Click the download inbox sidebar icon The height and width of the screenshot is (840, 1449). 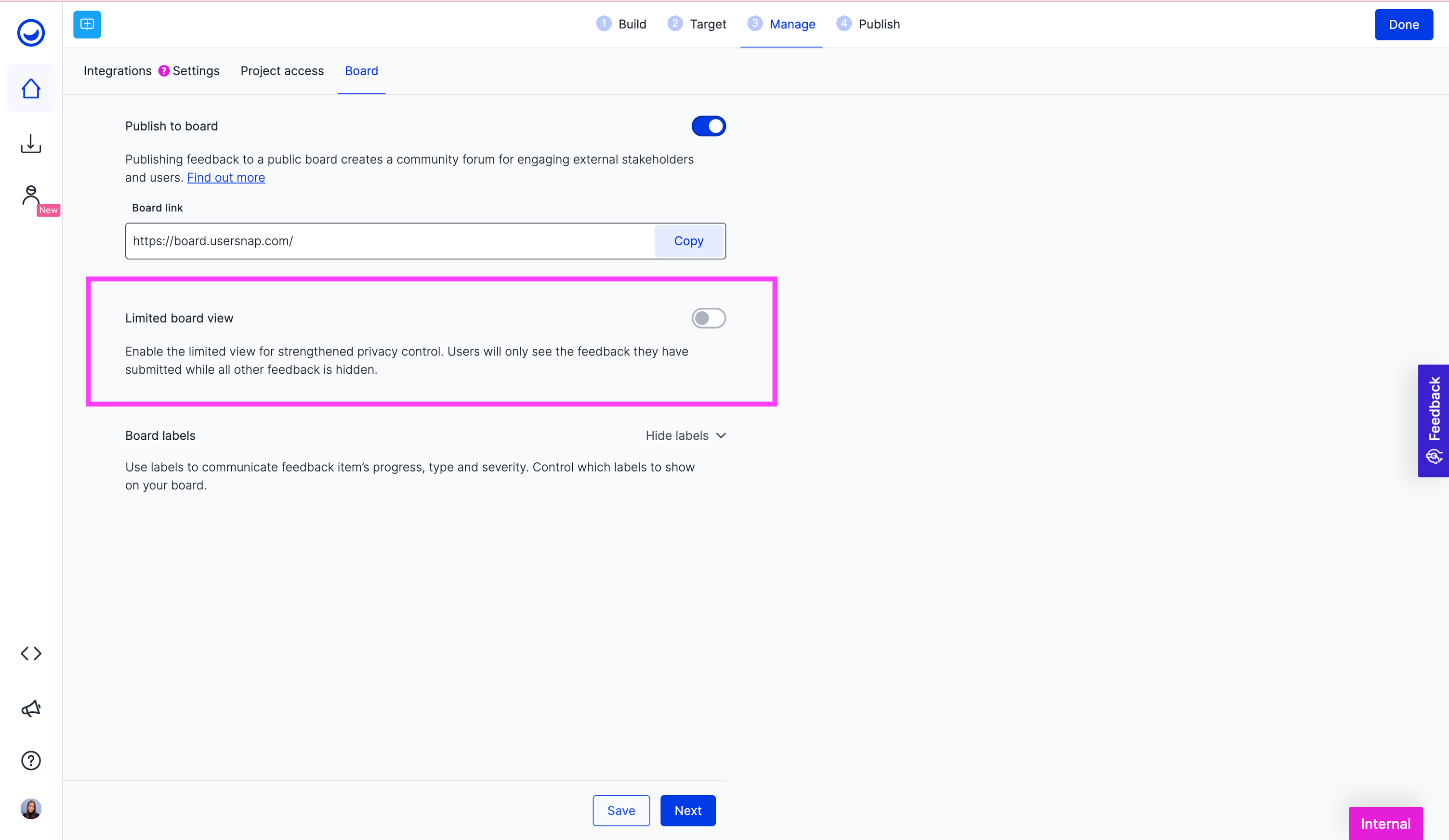coord(31,144)
